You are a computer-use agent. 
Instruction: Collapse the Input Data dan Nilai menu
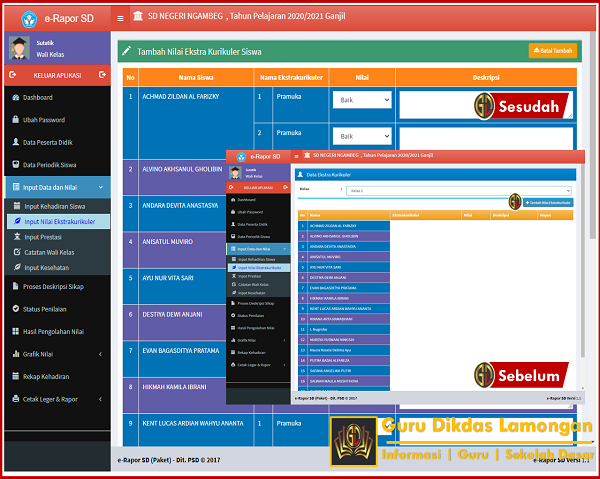tap(57, 187)
